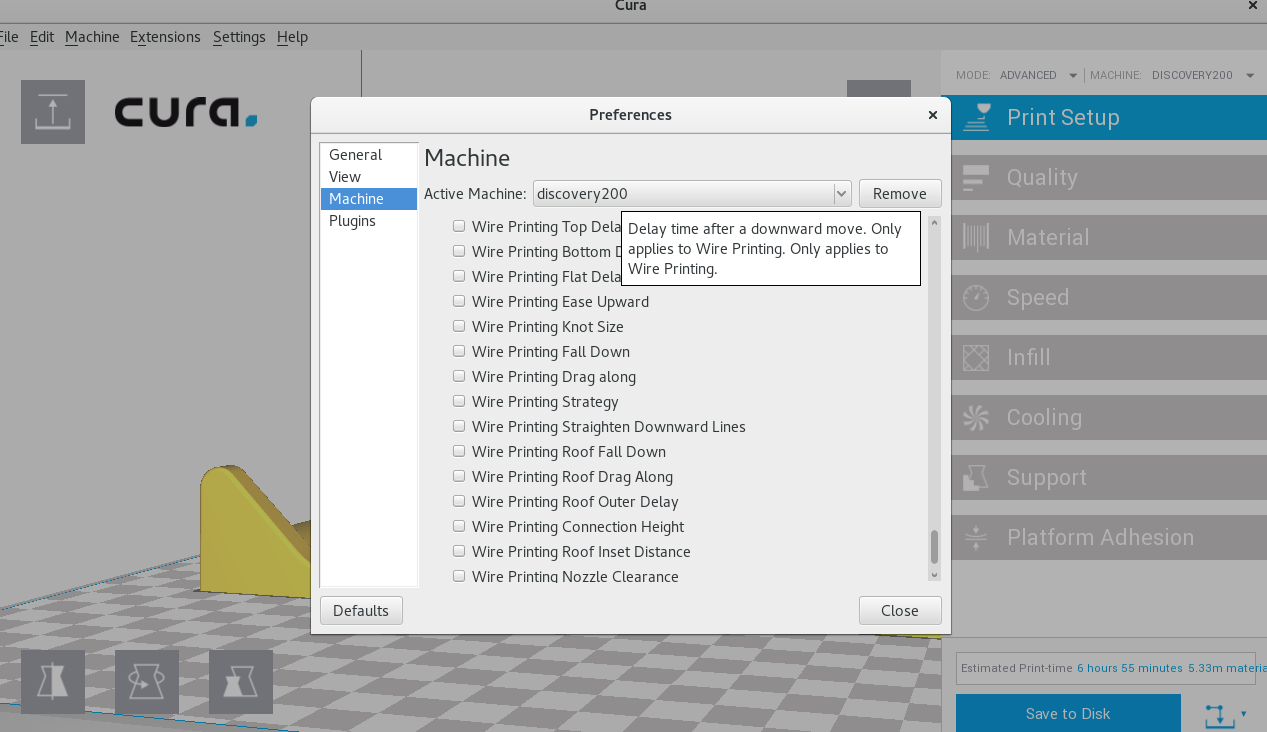Click the load file icon in the viewport
This screenshot has width=1267, height=732.
pyautogui.click(x=53, y=112)
